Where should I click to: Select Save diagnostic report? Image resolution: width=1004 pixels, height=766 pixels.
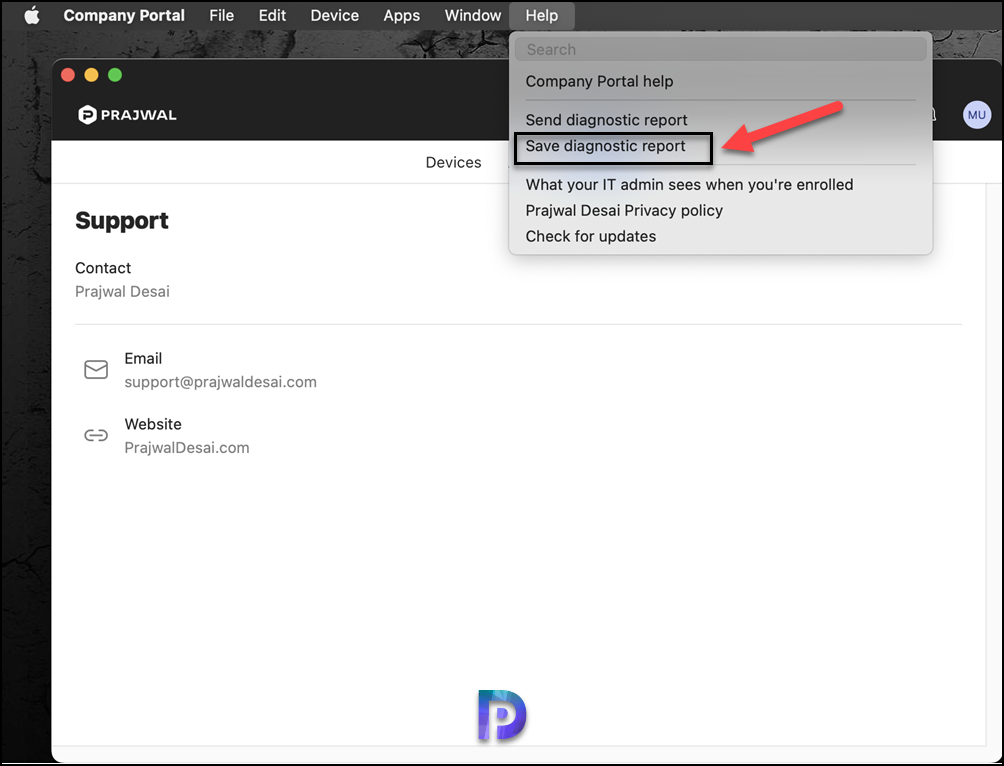[x=605, y=146]
